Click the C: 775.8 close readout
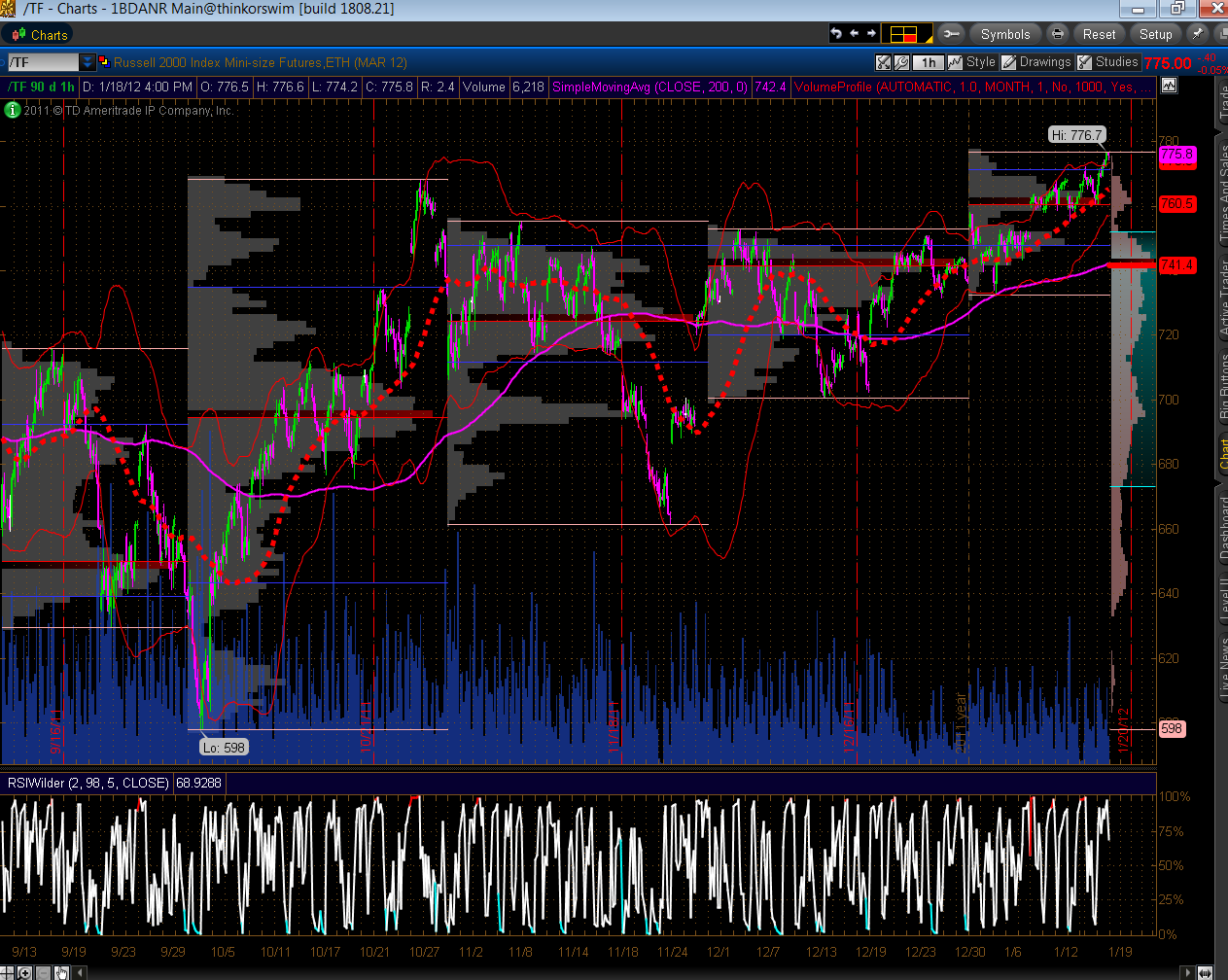The height and width of the screenshot is (980, 1228). pyautogui.click(x=390, y=87)
